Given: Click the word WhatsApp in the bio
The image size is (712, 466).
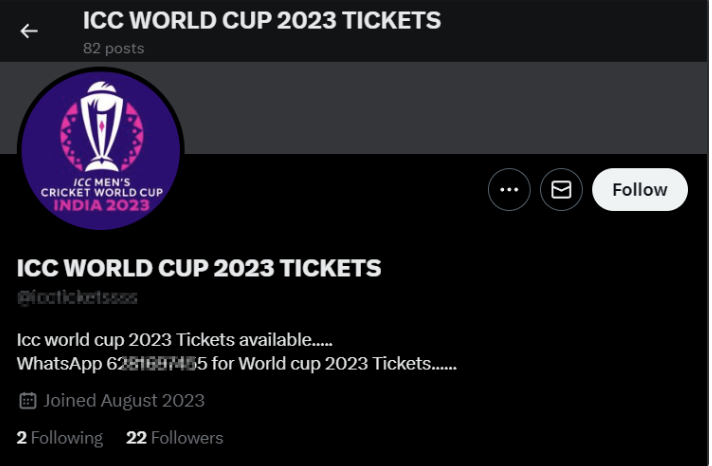Looking at the screenshot, I should pos(59,364).
